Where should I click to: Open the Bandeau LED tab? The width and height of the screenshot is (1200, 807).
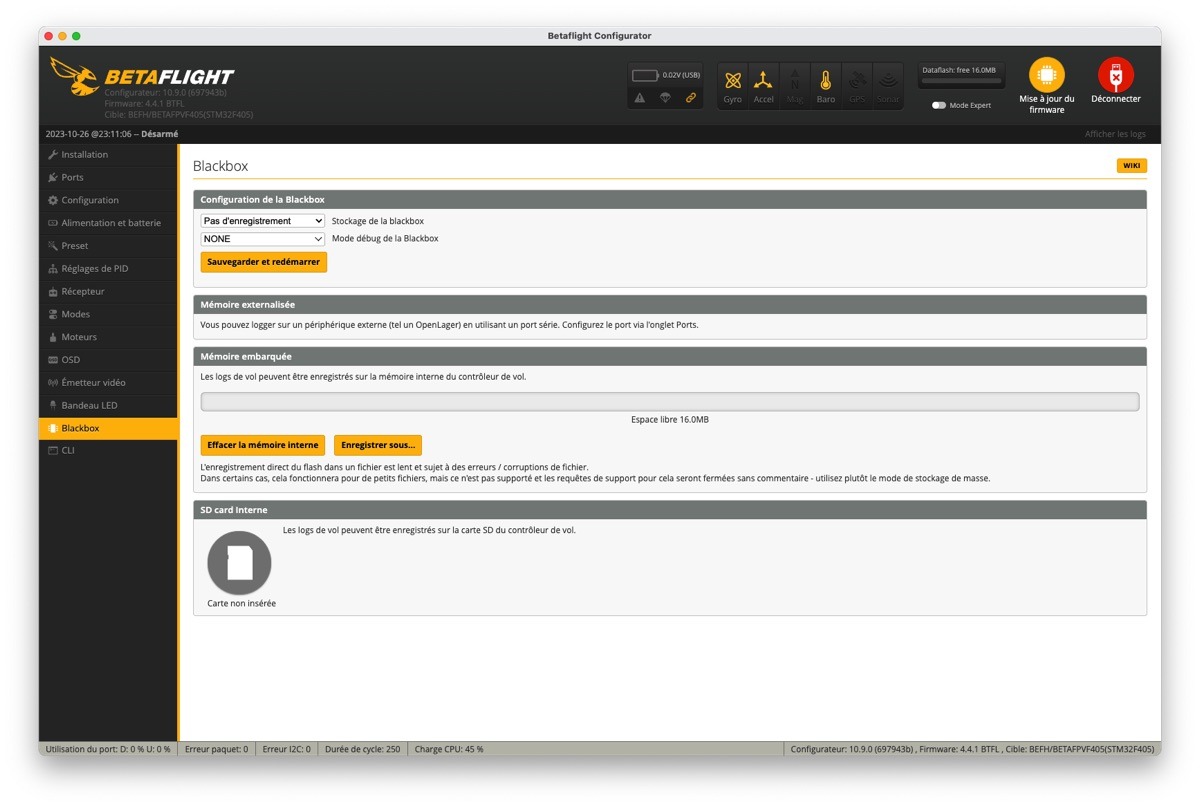(x=108, y=405)
